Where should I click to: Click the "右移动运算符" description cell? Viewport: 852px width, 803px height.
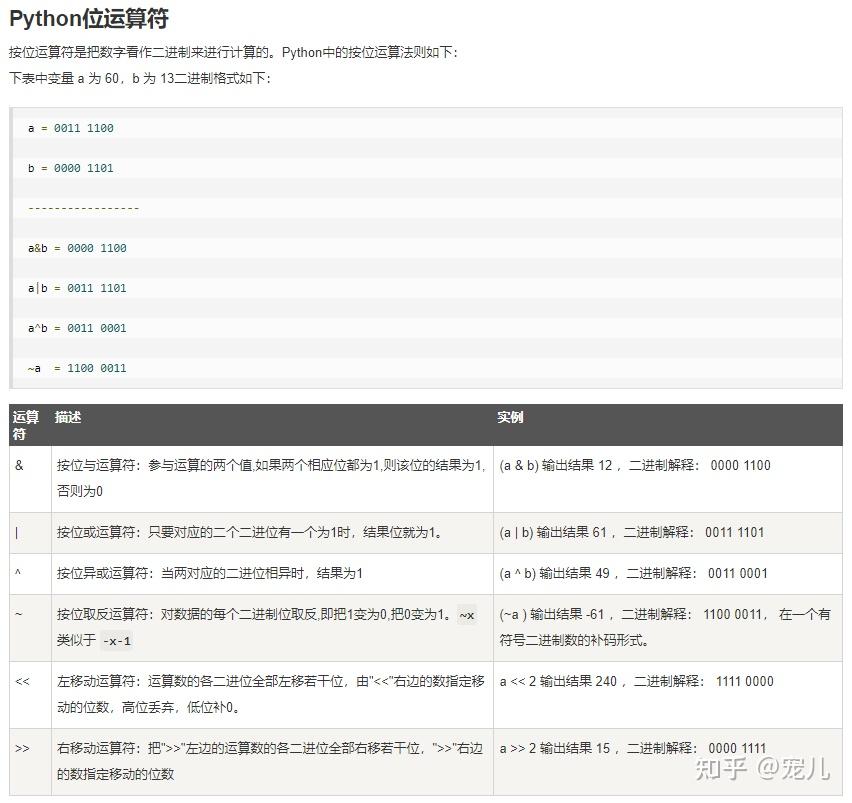pos(272,762)
